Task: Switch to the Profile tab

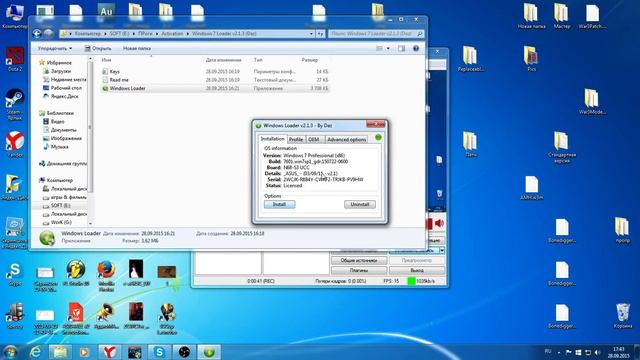Action: [x=296, y=140]
